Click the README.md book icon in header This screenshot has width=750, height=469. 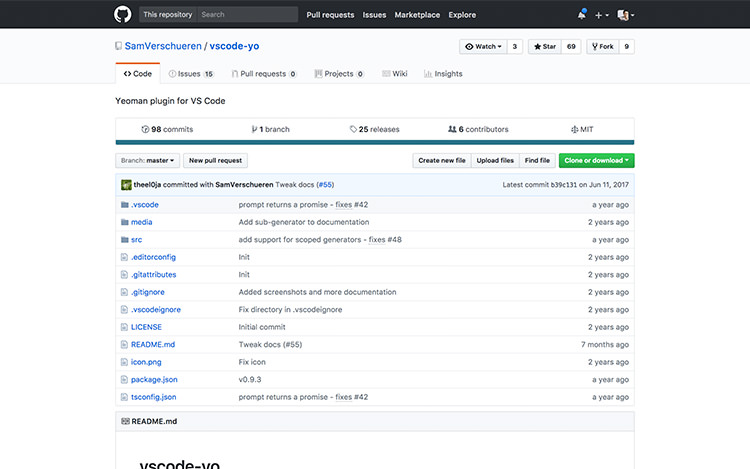(x=125, y=421)
